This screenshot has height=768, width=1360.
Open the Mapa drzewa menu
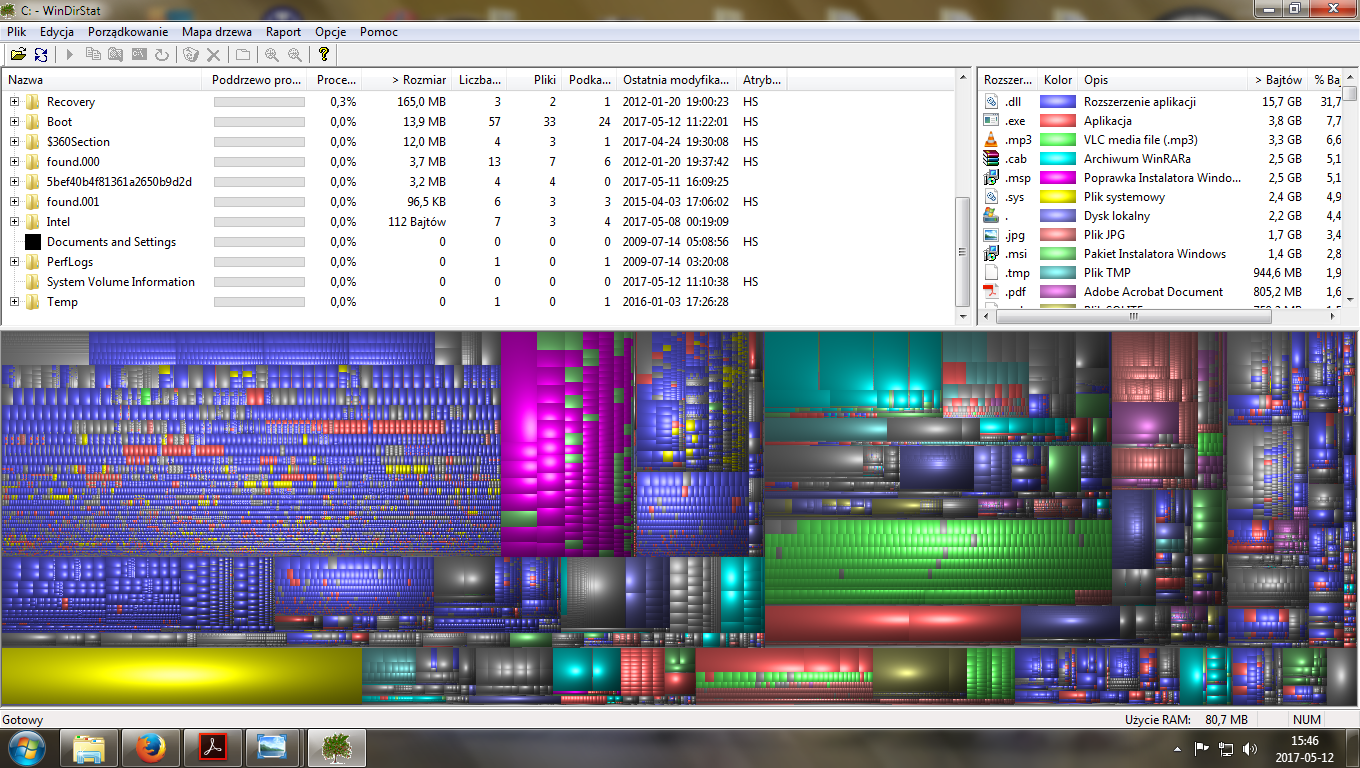tap(217, 32)
